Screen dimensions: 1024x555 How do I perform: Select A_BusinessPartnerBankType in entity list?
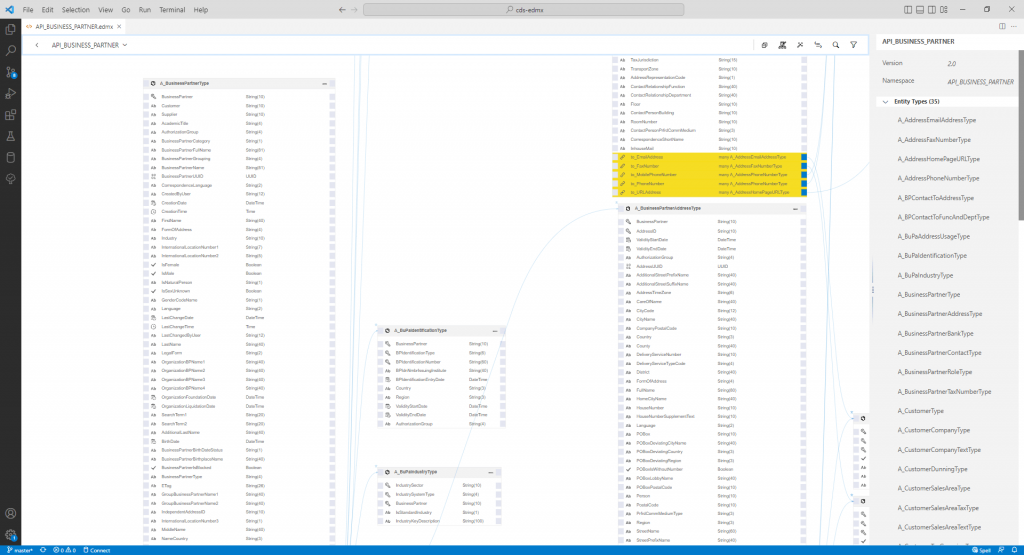(x=935, y=334)
